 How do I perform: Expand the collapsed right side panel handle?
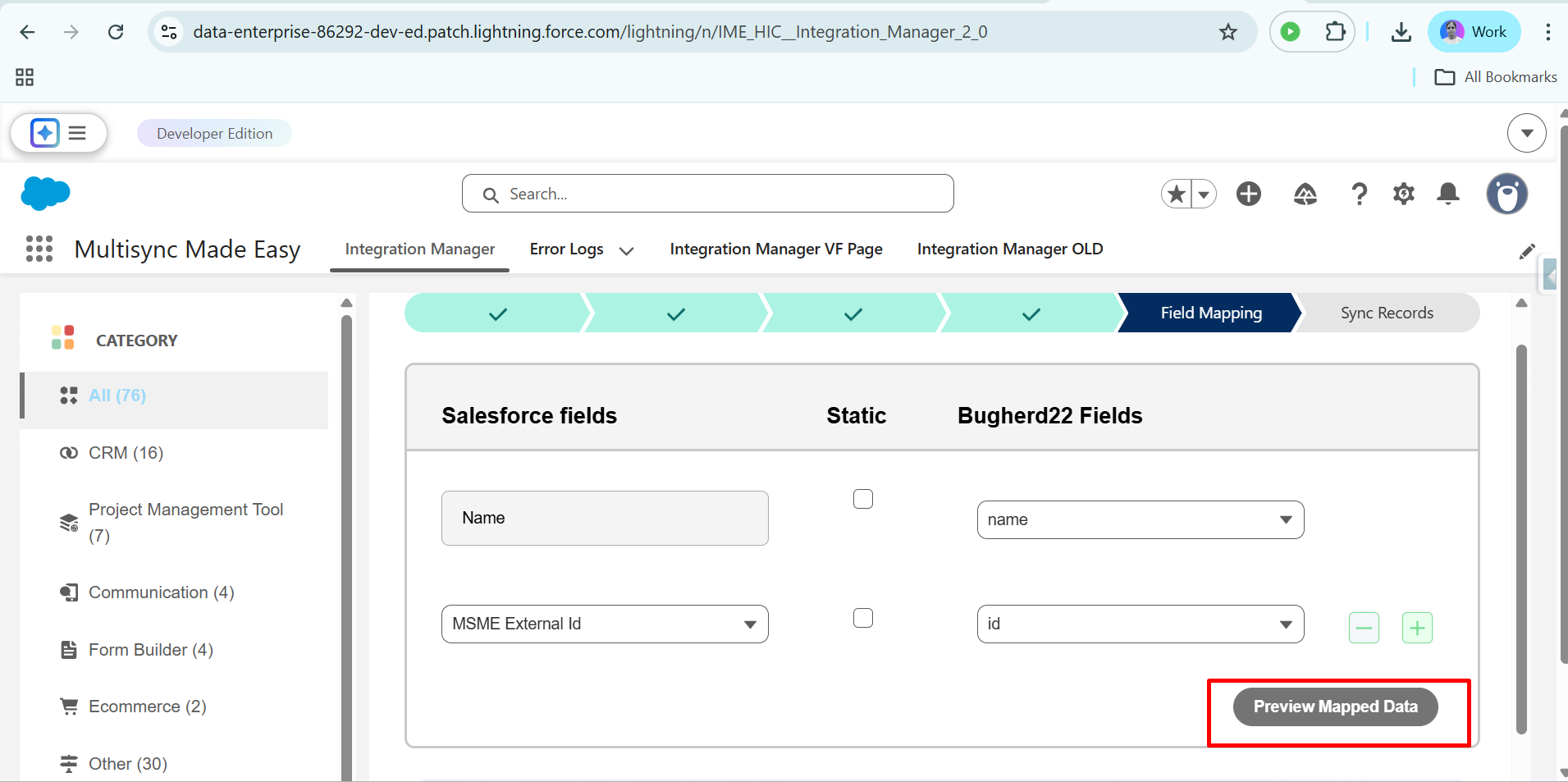pos(1549,276)
